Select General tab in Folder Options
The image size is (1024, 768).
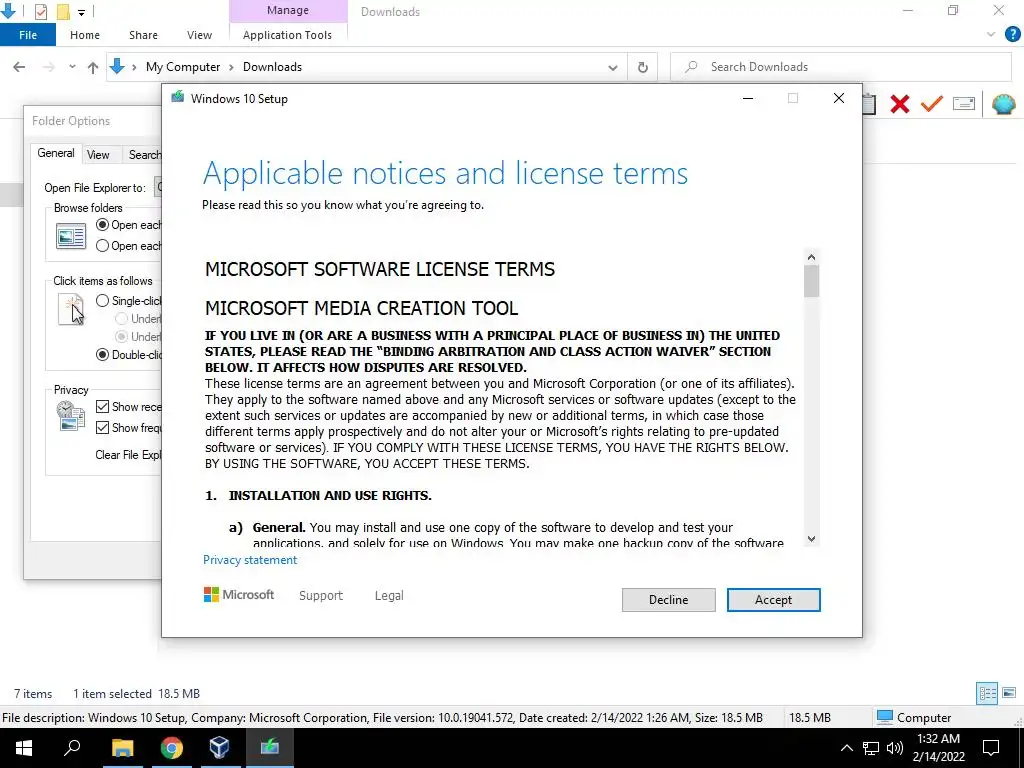56,153
